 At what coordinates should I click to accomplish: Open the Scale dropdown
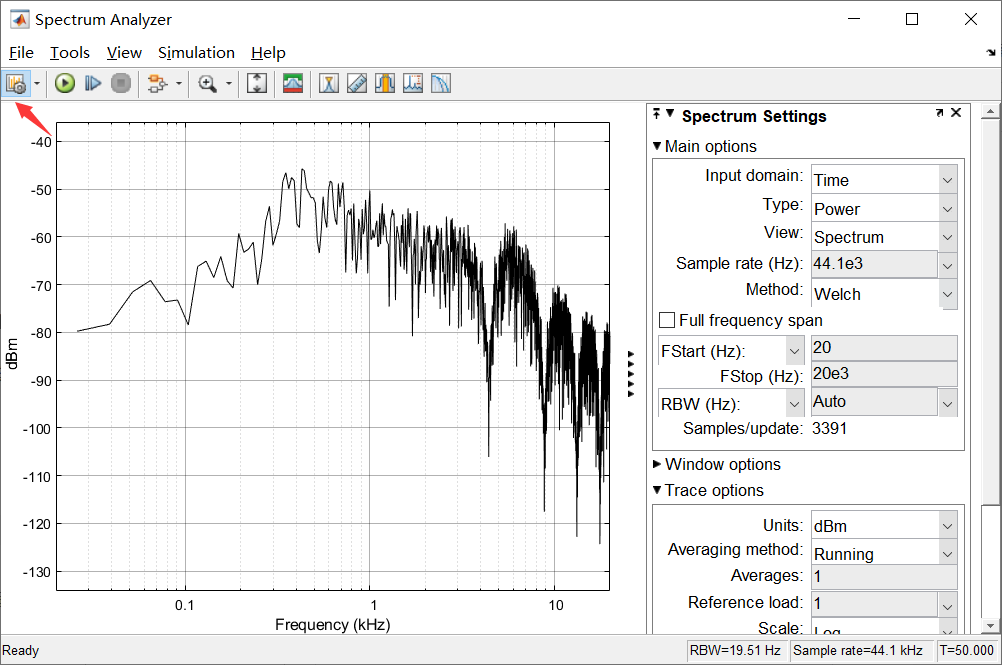point(884,627)
